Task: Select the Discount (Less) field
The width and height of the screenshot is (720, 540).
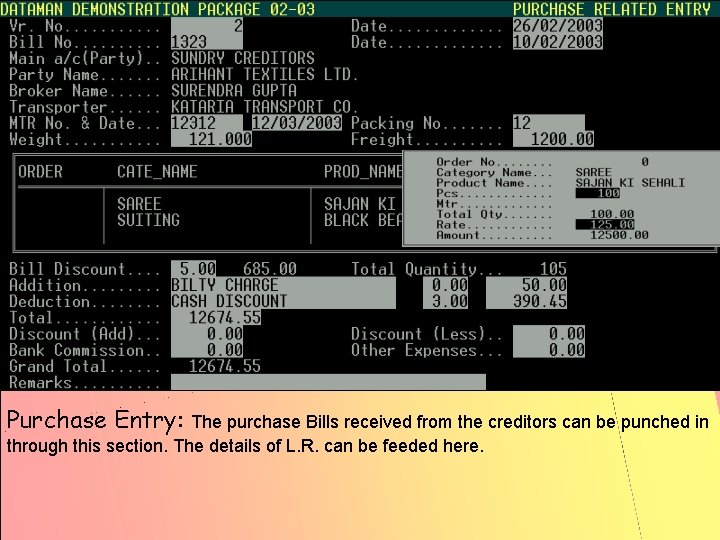Action: (x=549, y=334)
